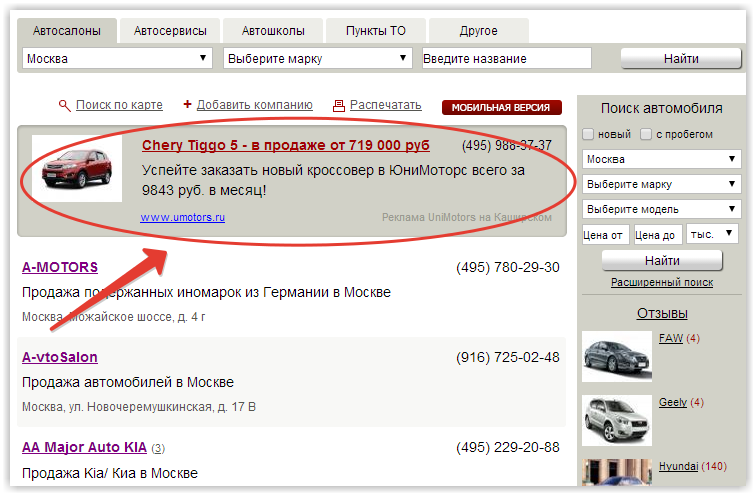The width and height of the screenshot is (756, 496).
Task: Open the sidebar Выберите марку dropdown
Action: (661, 184)
